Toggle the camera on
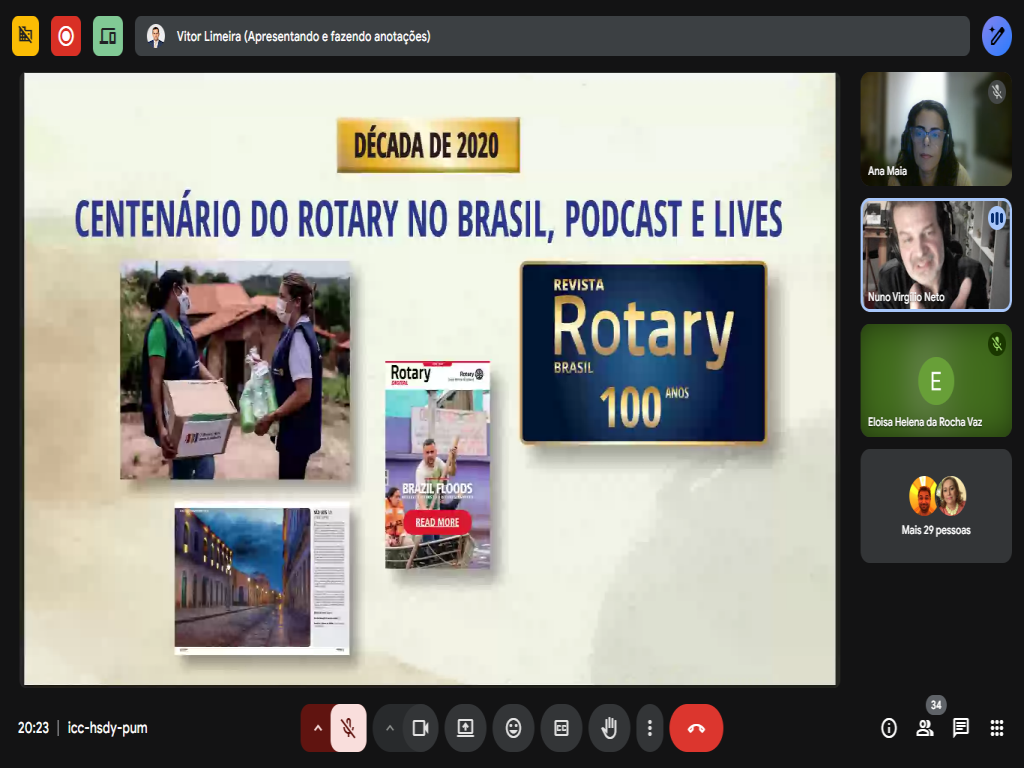1024x768 pixels. [x=421, y=728]
